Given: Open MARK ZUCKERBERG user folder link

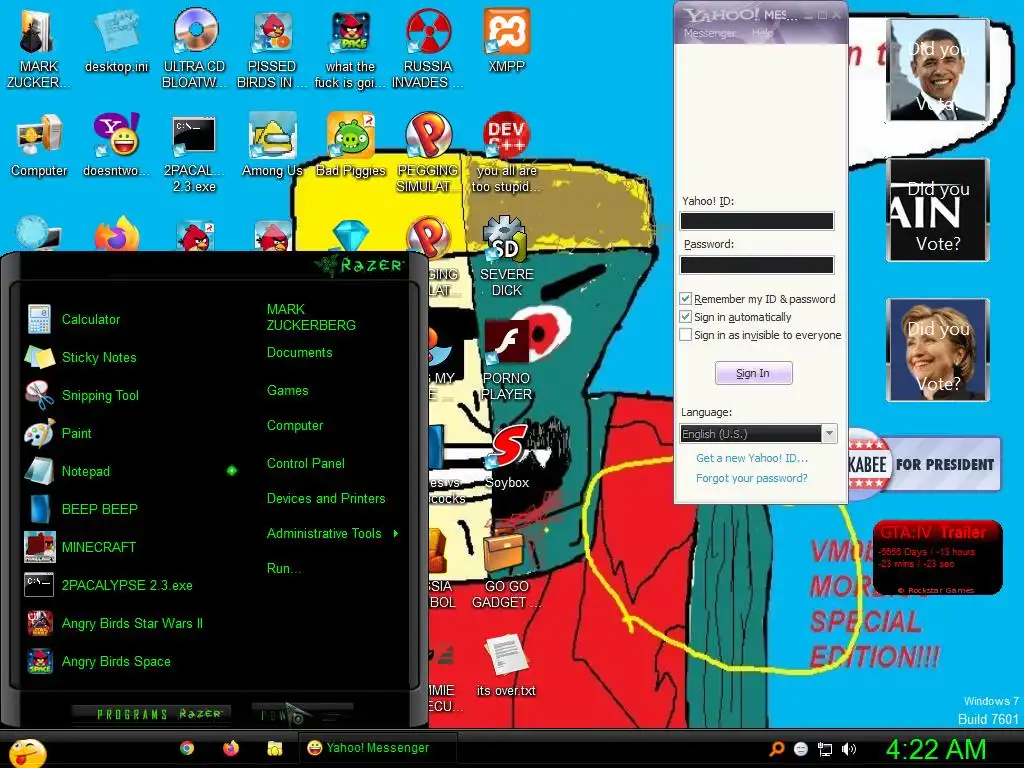Looking at the screenshot, I should point(311,317).
